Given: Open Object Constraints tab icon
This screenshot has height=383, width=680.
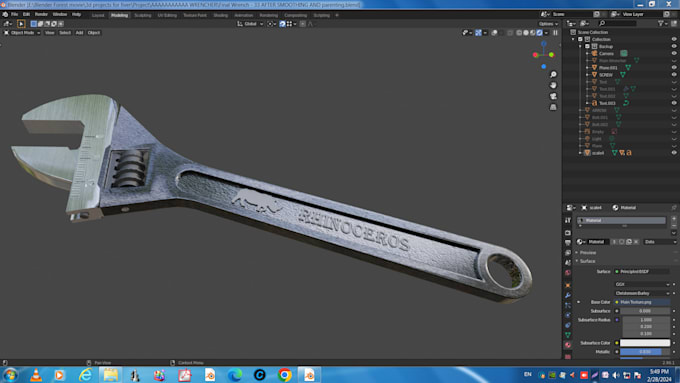Looking at the screenshot, I should pyautogui.click(x=568, y=325).
